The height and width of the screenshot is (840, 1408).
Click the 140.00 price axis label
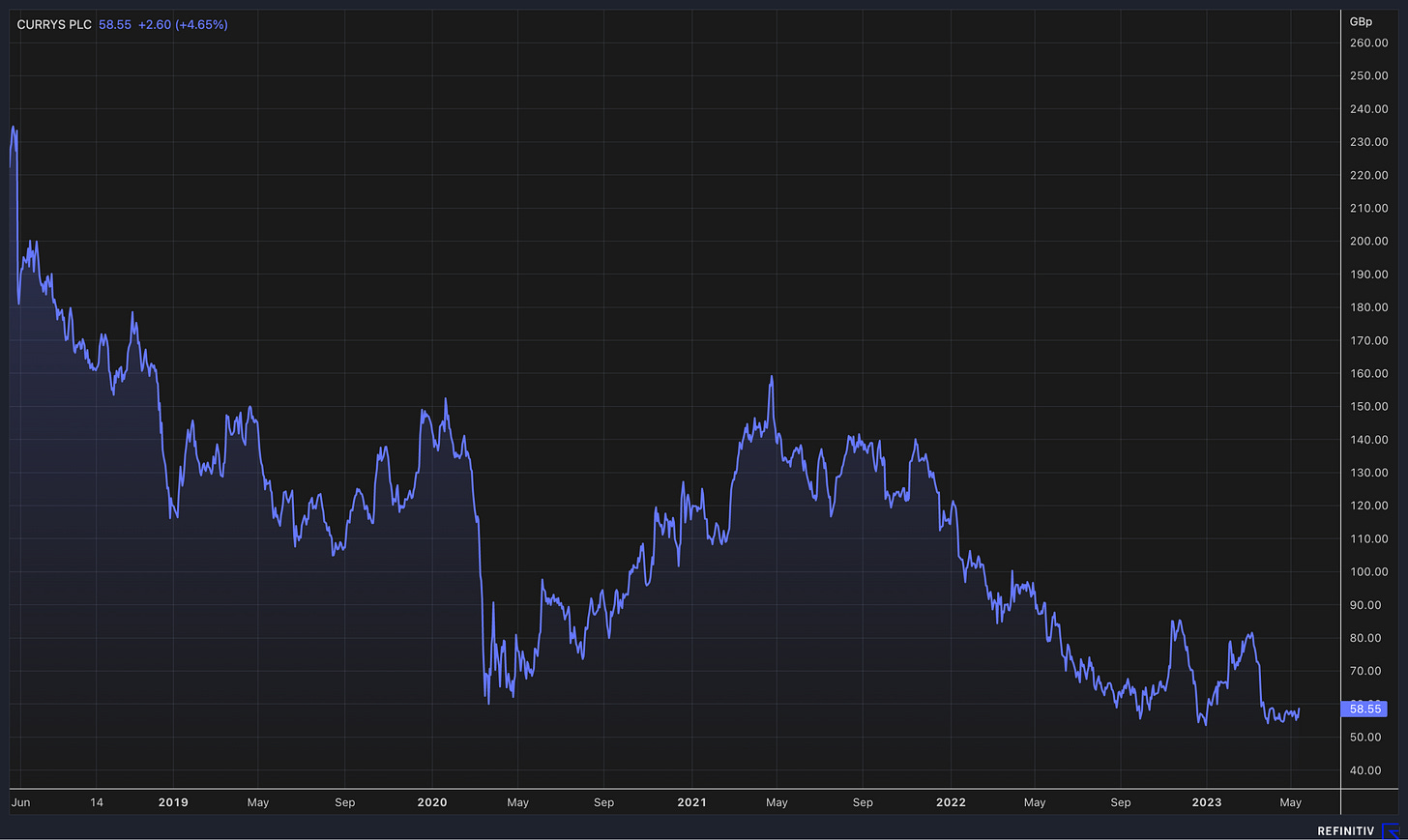[x=1369, y=440]
